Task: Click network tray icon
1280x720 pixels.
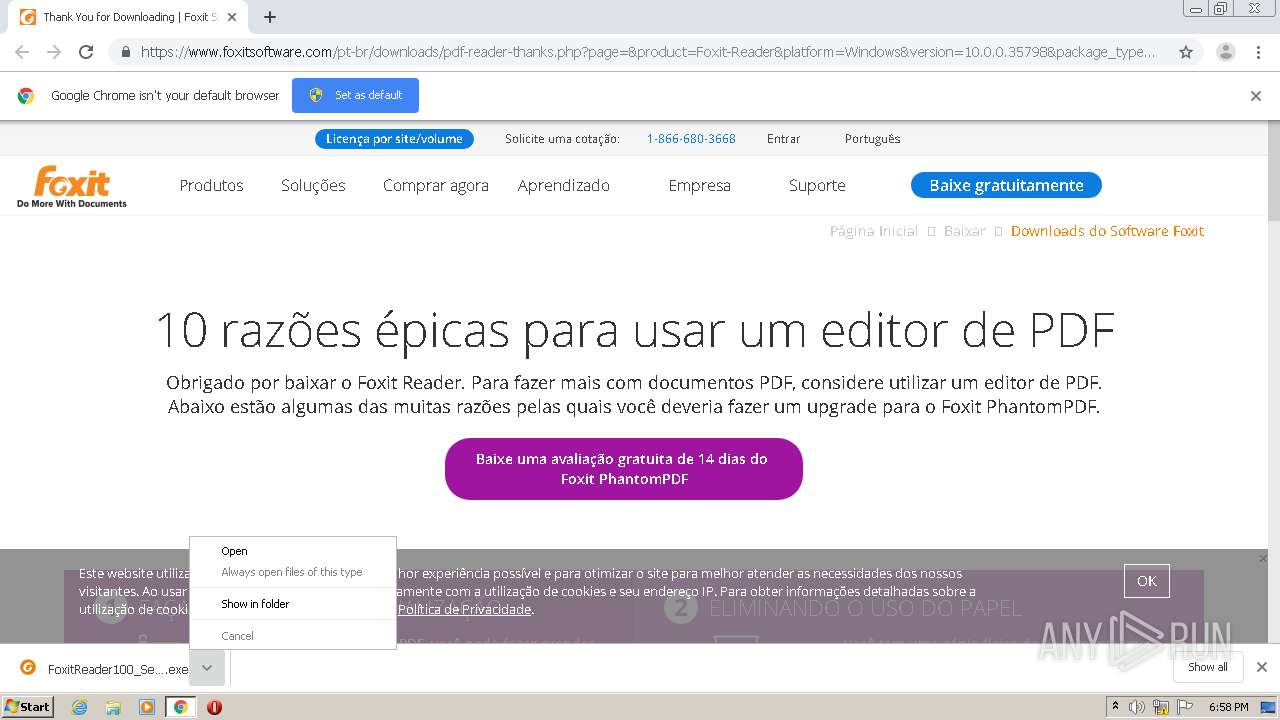Action: (x=1161, y=707)
